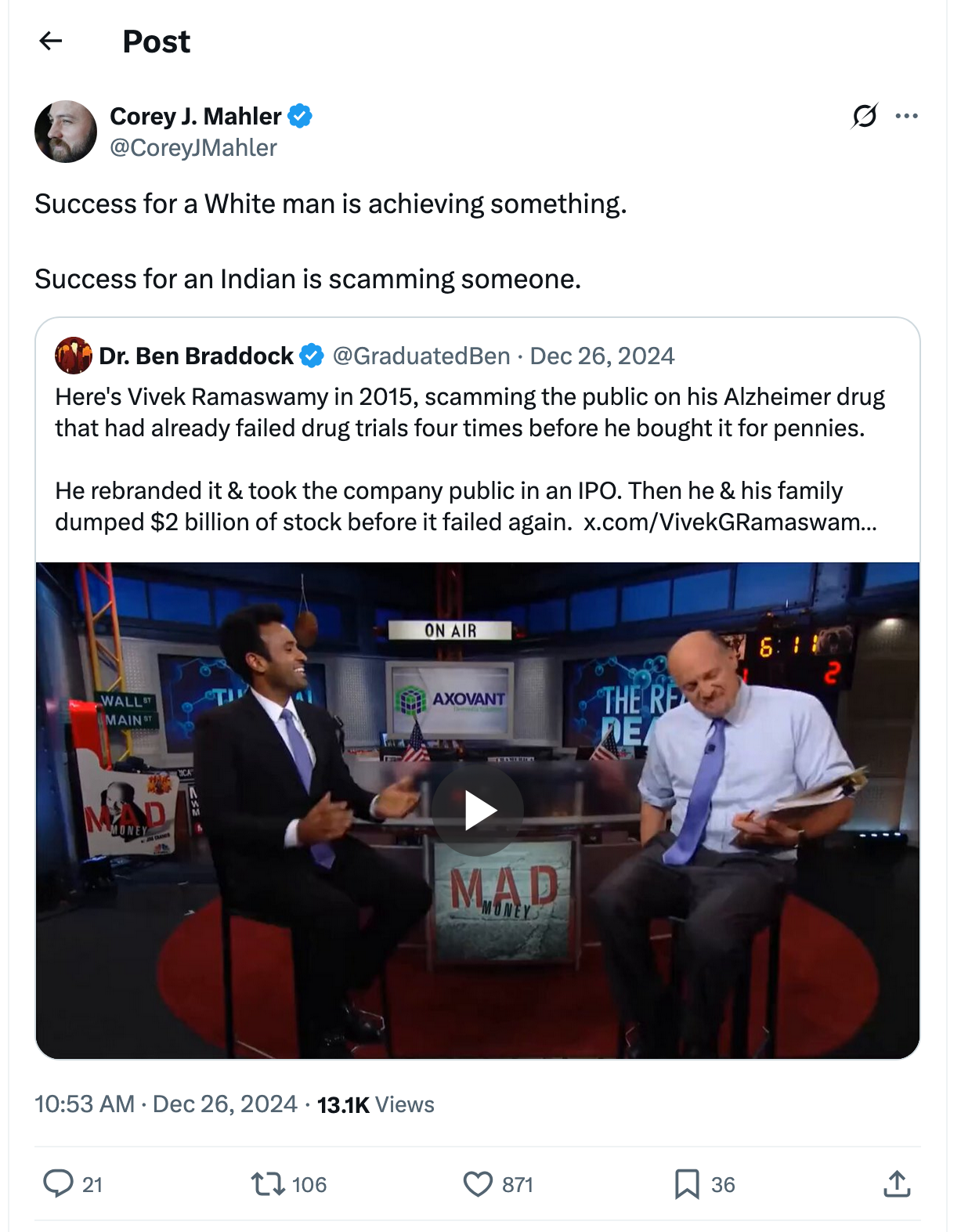Click Dr. Ben Braddock verified checkmark
The height and width of the screenshot is (1232, 961).
312,356
